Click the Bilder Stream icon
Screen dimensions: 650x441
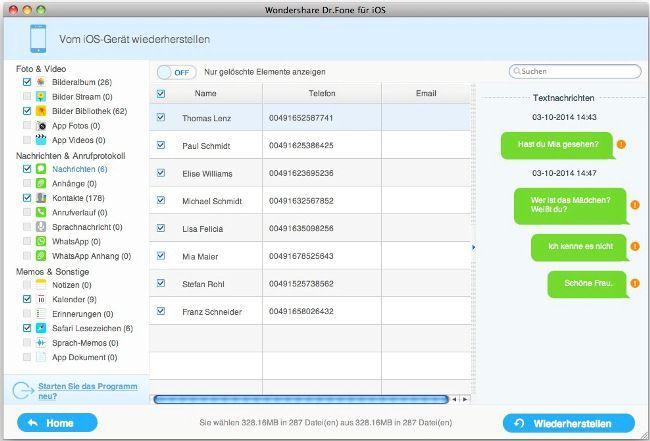tap(41, 97)
